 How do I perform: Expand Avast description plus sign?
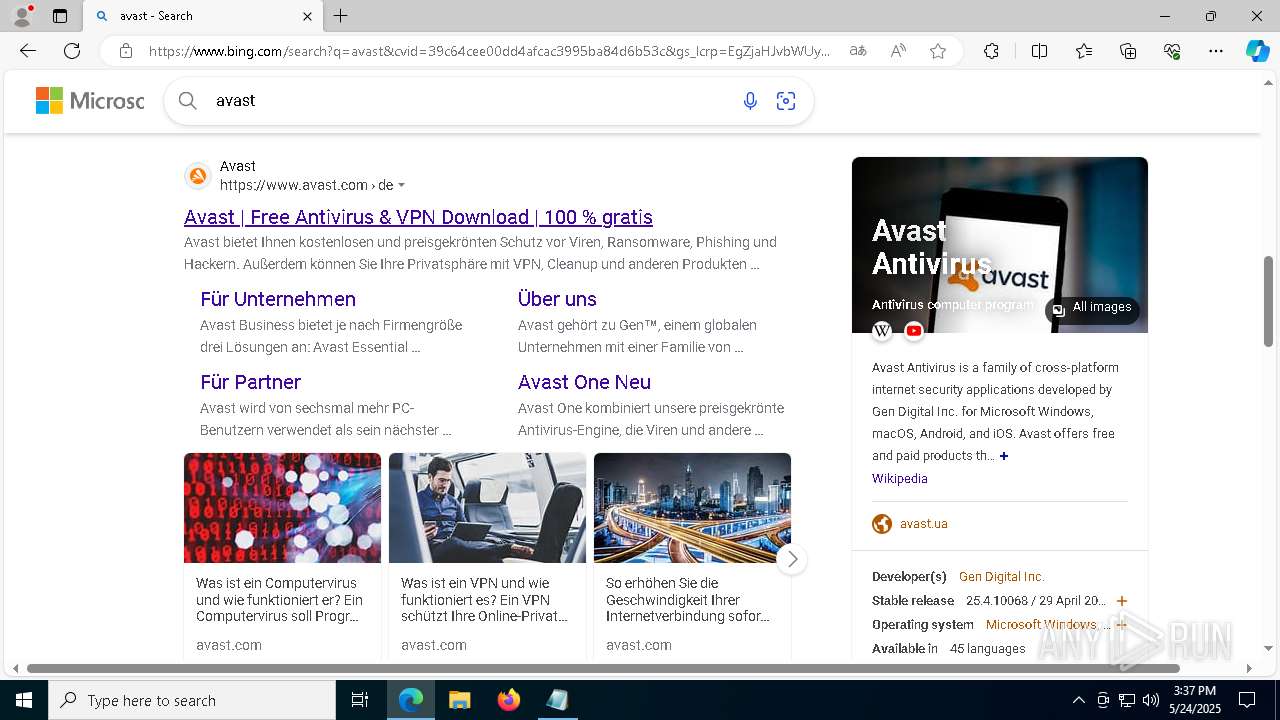coord(1004,456)
